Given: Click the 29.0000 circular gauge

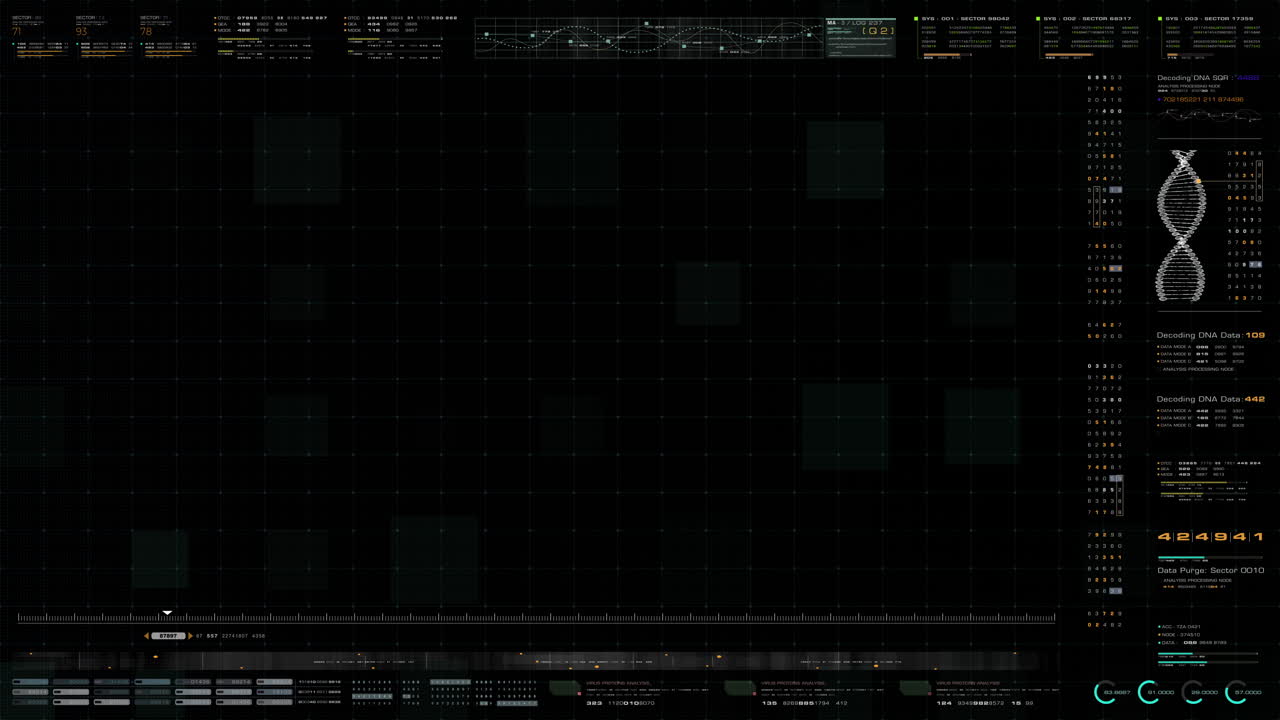Looking at the screenshot, I should coord(1193,692).
